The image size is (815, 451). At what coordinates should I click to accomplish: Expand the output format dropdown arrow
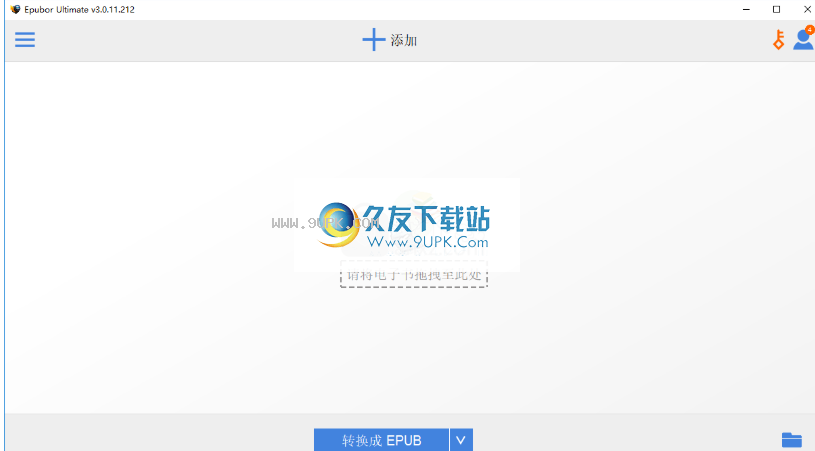pyautogui.click(x=461, y=440)
